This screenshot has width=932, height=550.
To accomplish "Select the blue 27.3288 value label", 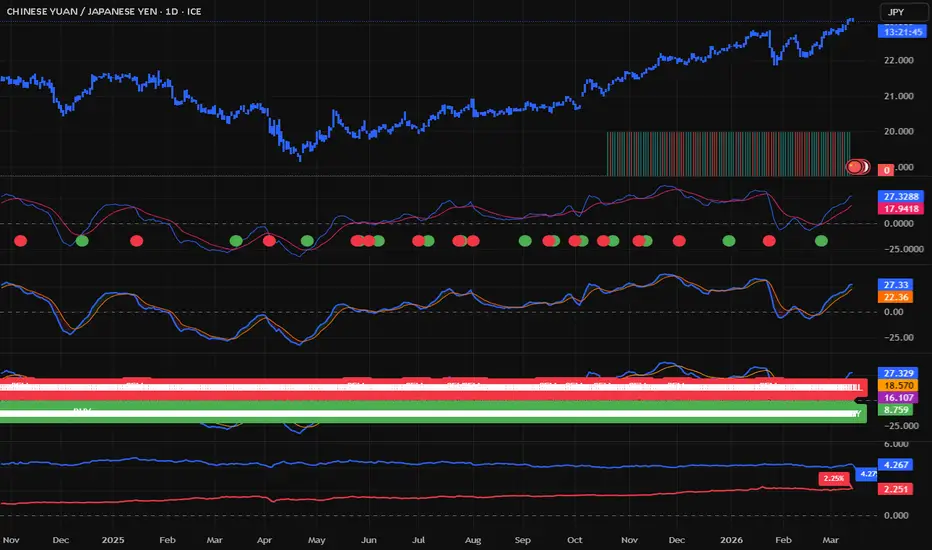I will (x=901, y=196).
